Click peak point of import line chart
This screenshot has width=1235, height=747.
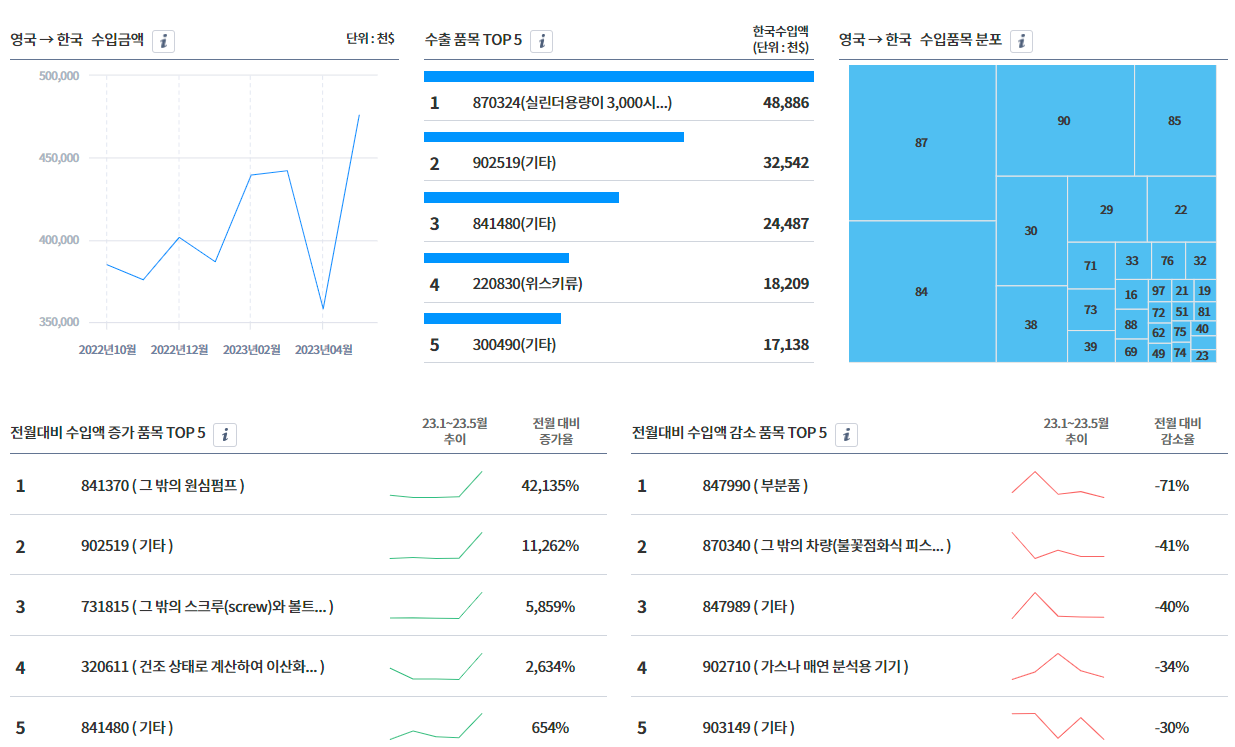coord(358,115)
